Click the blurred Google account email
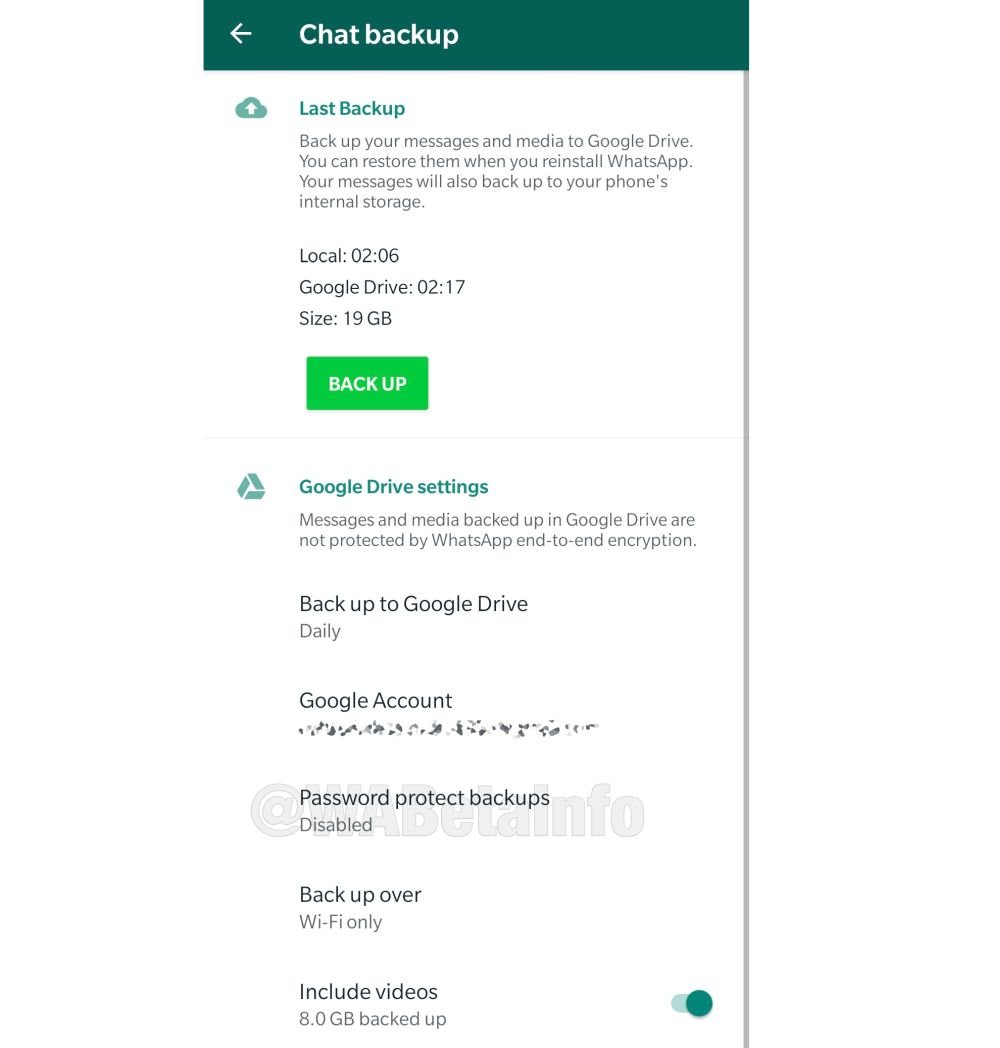Screen dimensions: 1000x1048 pos(448,729)
